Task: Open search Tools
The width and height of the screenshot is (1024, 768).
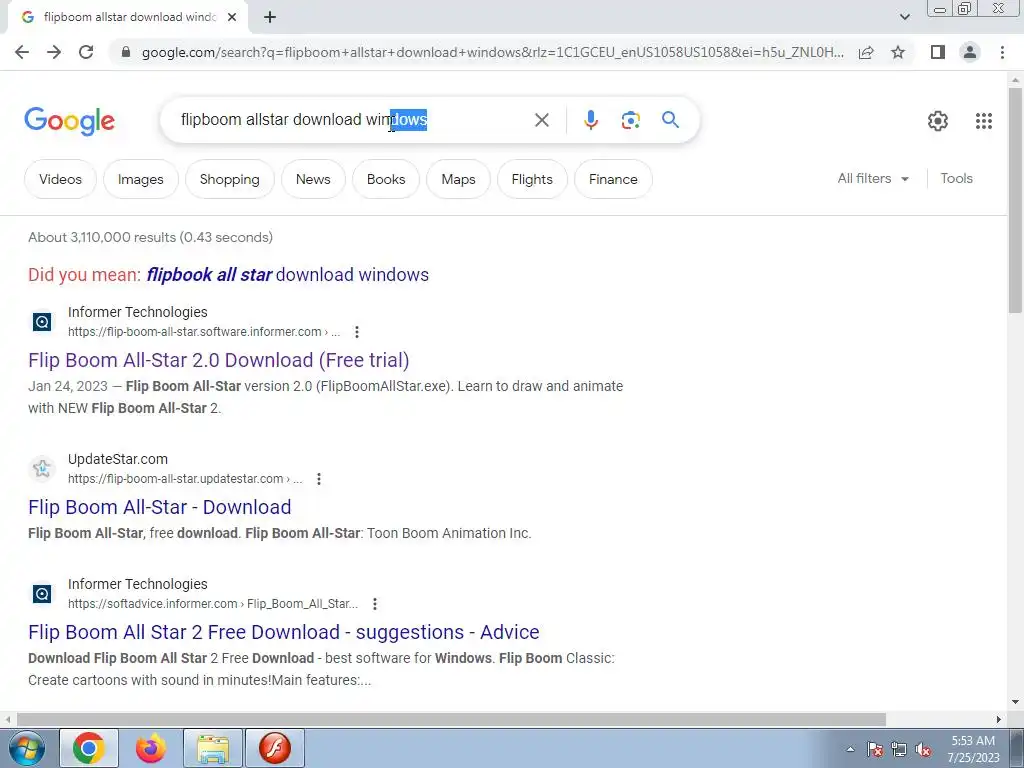Action: [x=956, y=178]
